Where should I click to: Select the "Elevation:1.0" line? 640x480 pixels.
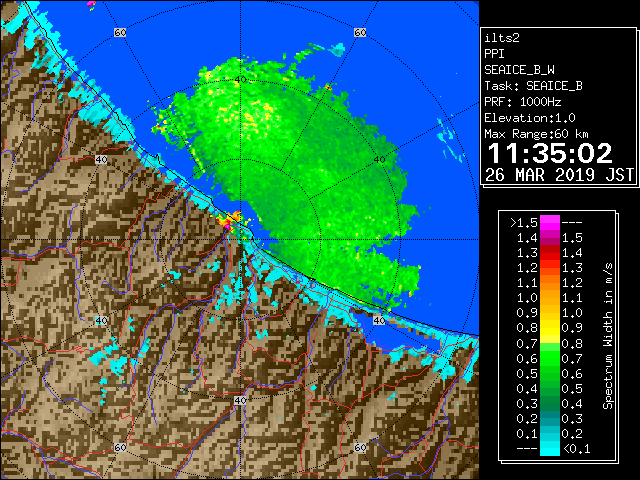point(530,118)
